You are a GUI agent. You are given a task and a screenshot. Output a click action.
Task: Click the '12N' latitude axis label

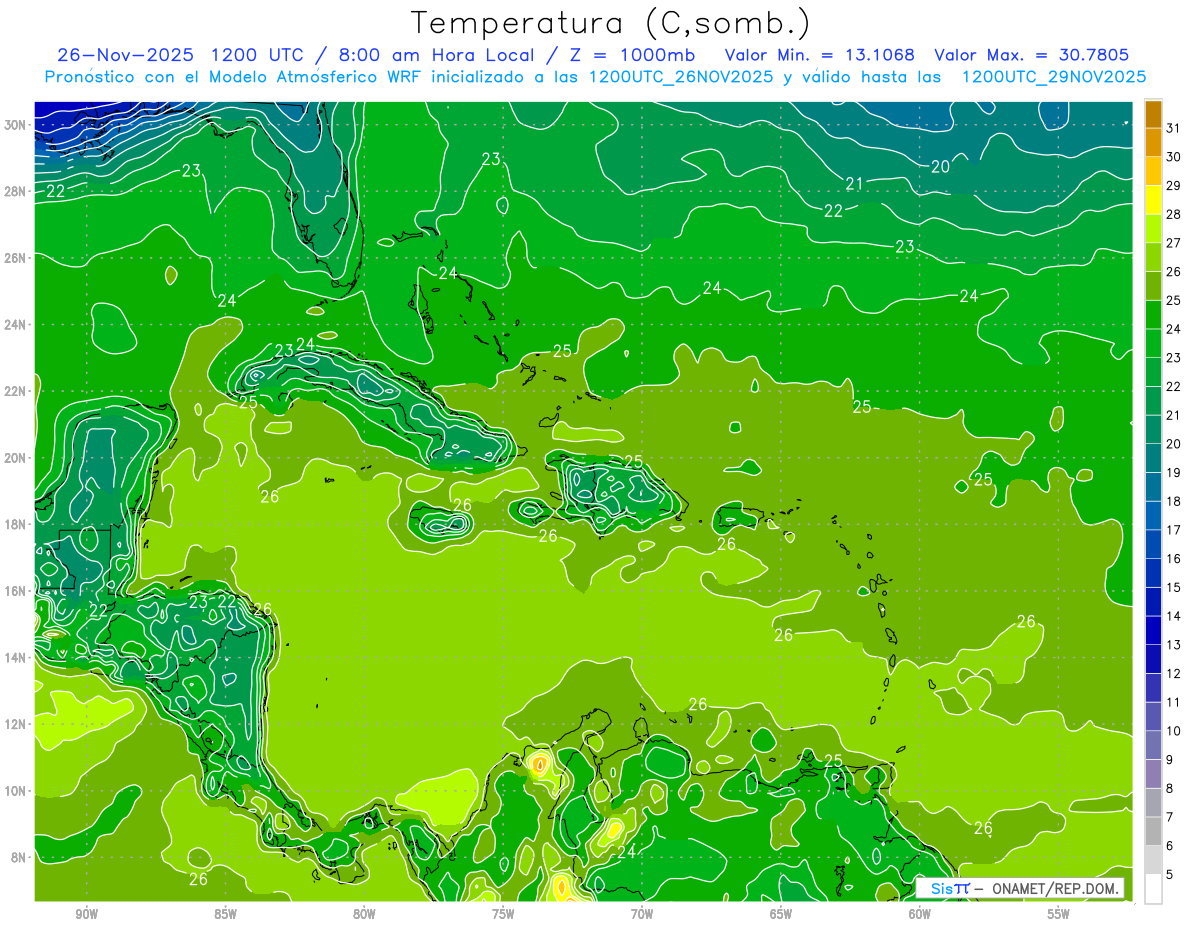pos(16,724)
